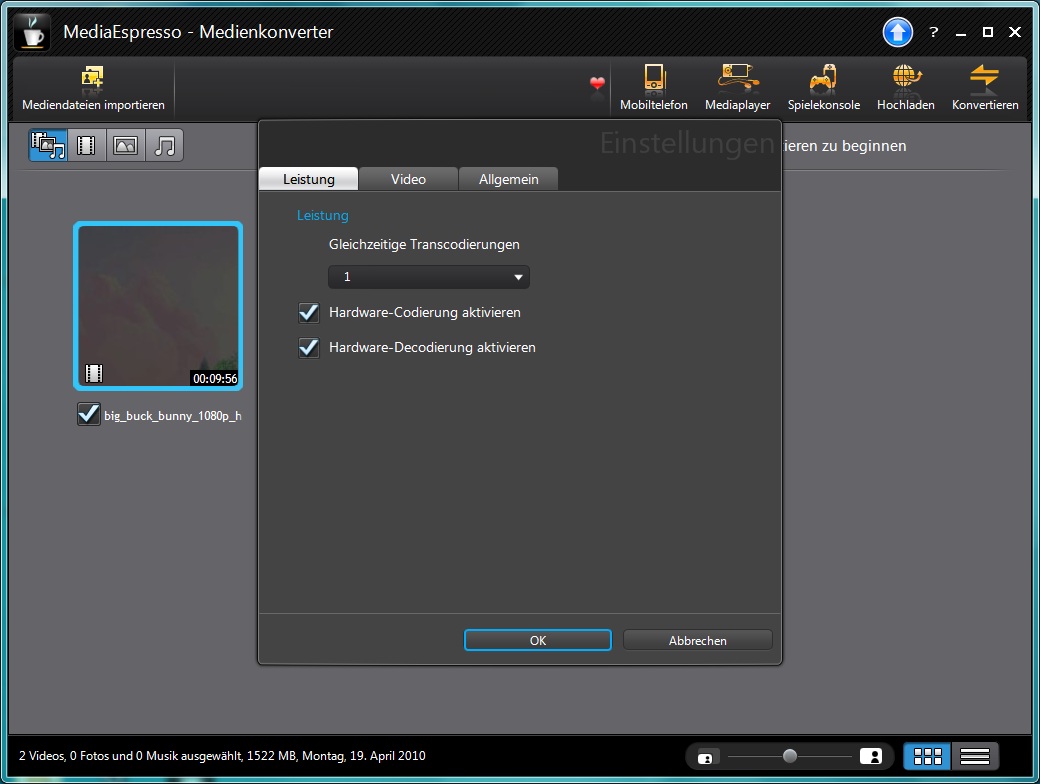Show all media types filter
The height and width of the screenshot is (784, 1040).
48,145
